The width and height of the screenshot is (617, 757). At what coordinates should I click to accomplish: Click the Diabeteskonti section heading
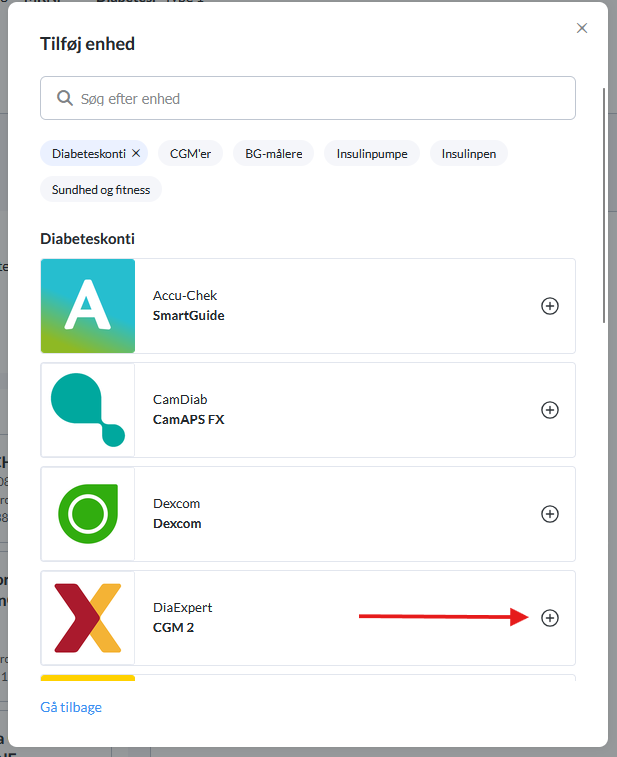coord(87,238)
